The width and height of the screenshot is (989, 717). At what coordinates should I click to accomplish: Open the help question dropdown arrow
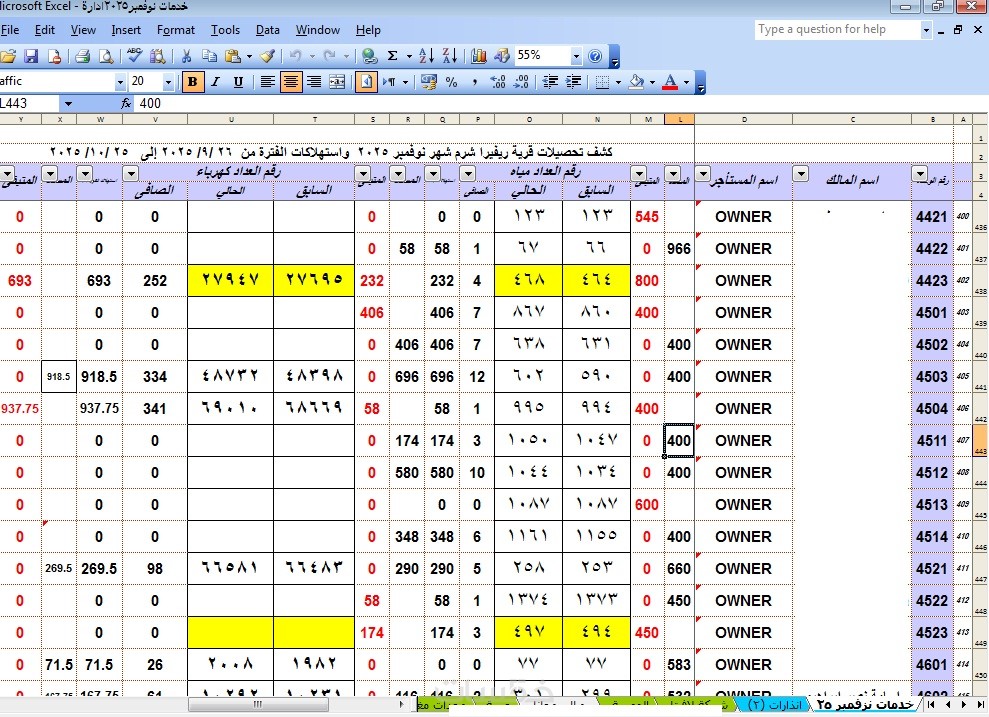click(x=926, y=30)
